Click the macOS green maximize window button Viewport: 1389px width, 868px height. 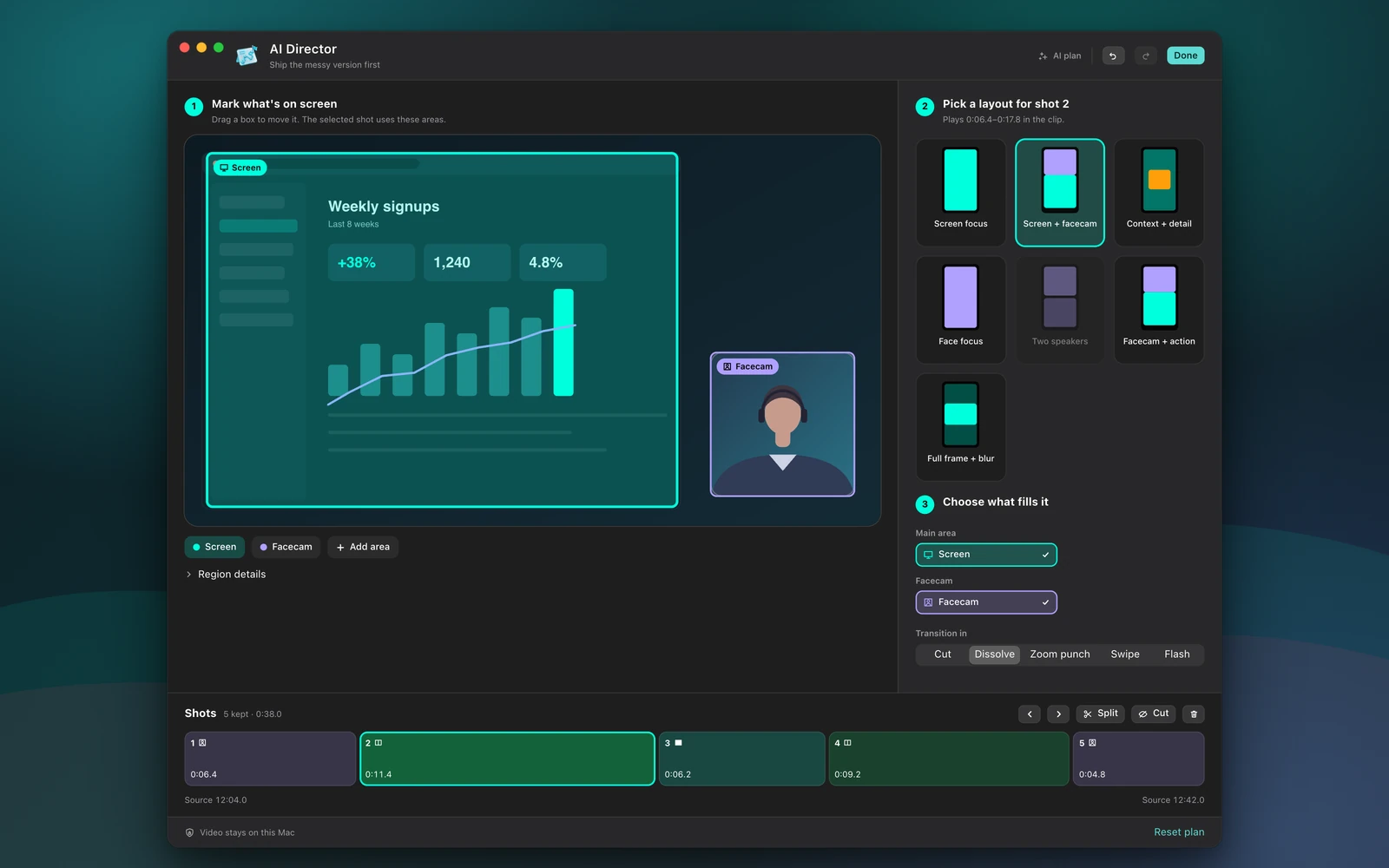click(219, 48)
